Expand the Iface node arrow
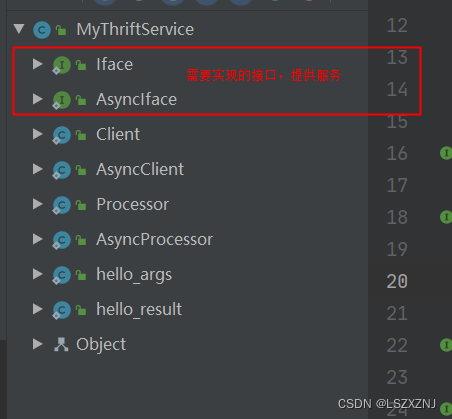 pyautogui.click(x=38, y=64)
